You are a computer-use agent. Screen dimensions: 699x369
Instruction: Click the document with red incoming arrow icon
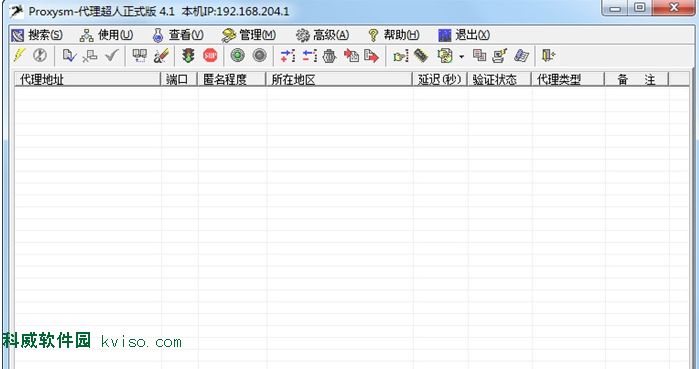pyautogui.click(x=351, y=56)
